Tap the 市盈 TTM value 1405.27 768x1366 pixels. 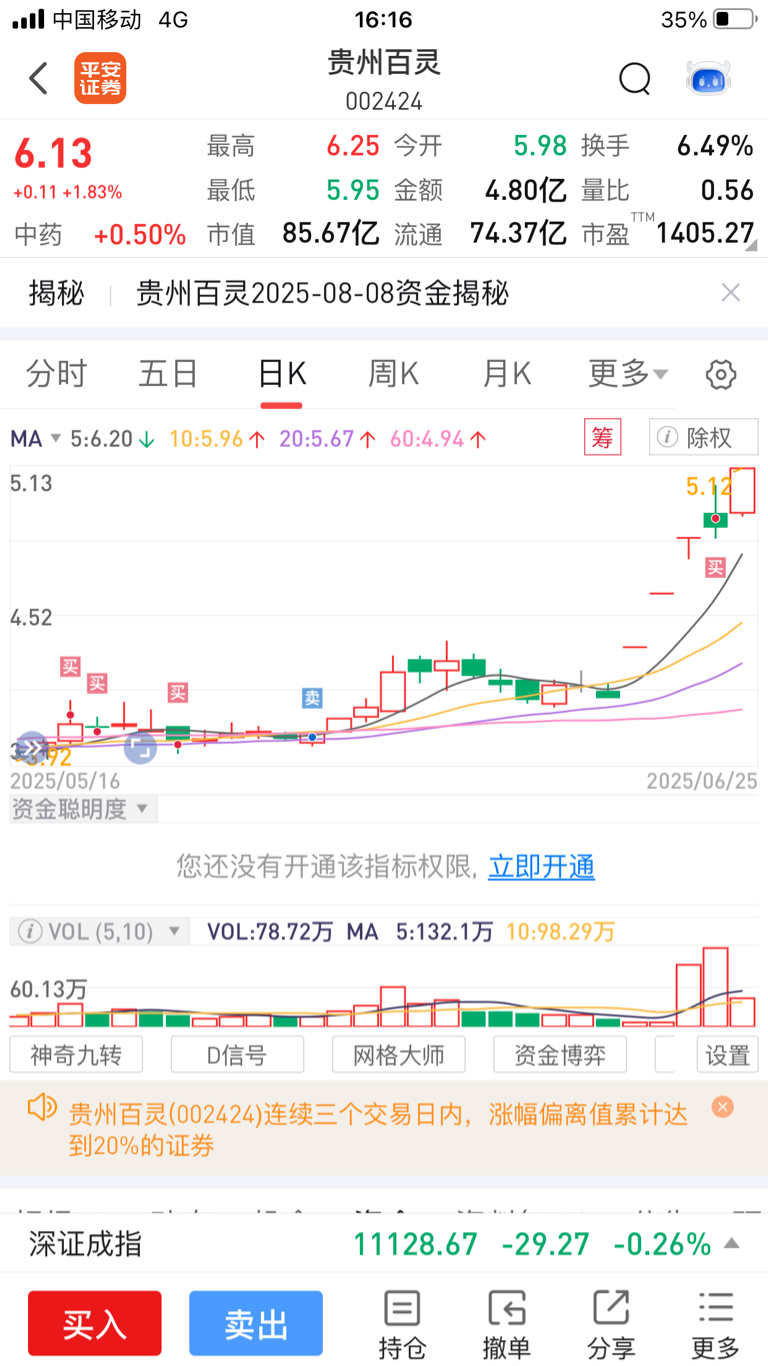pyautogui.click(x=705, y=233)
